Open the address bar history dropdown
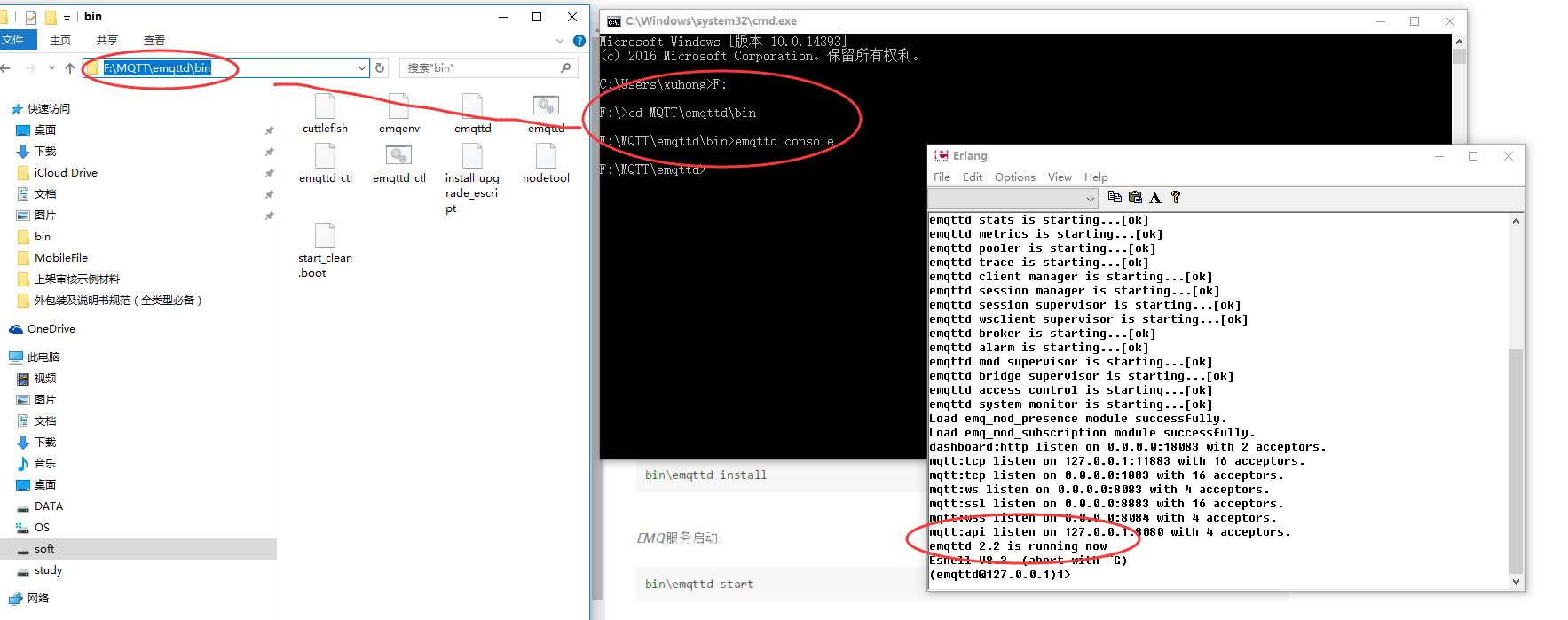 tap(361, 67)
